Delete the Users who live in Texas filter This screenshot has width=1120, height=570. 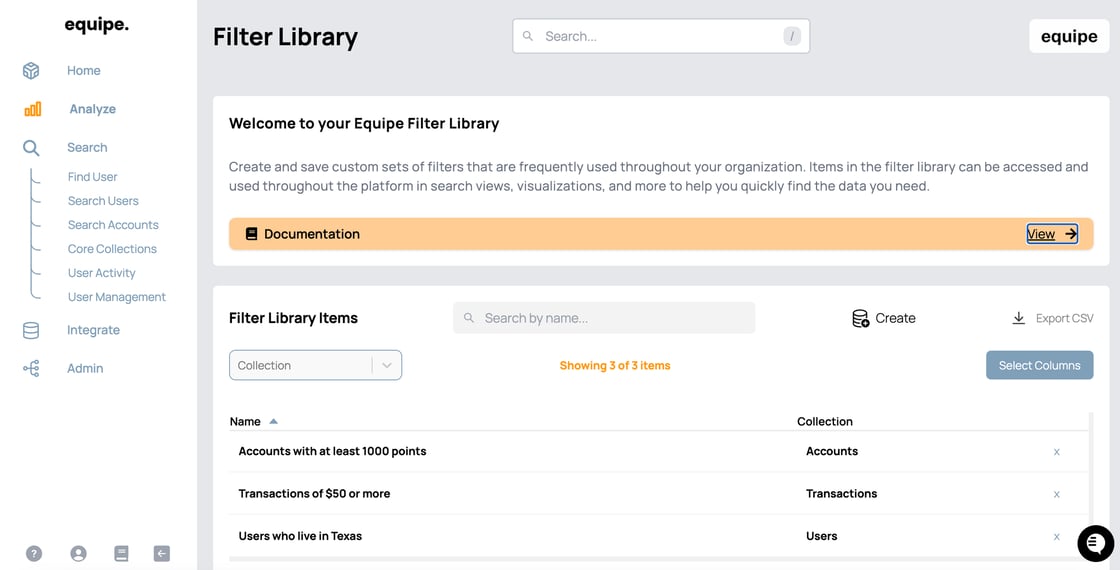[1056, 537]
